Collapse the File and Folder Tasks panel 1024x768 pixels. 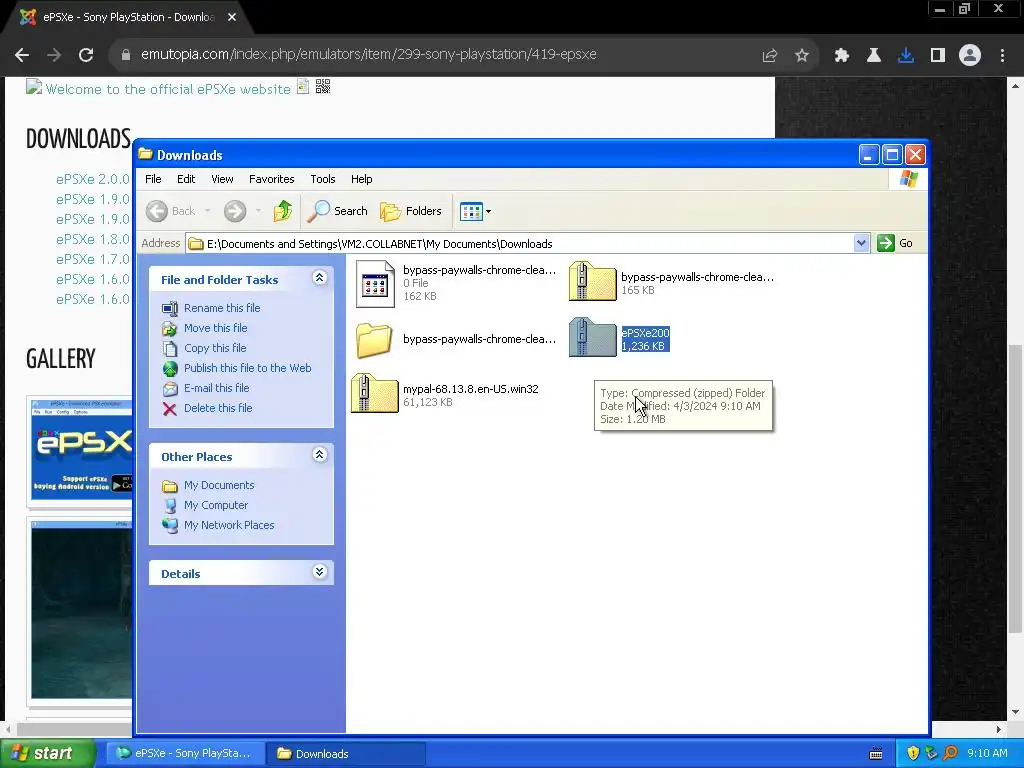tap(319, 278)
